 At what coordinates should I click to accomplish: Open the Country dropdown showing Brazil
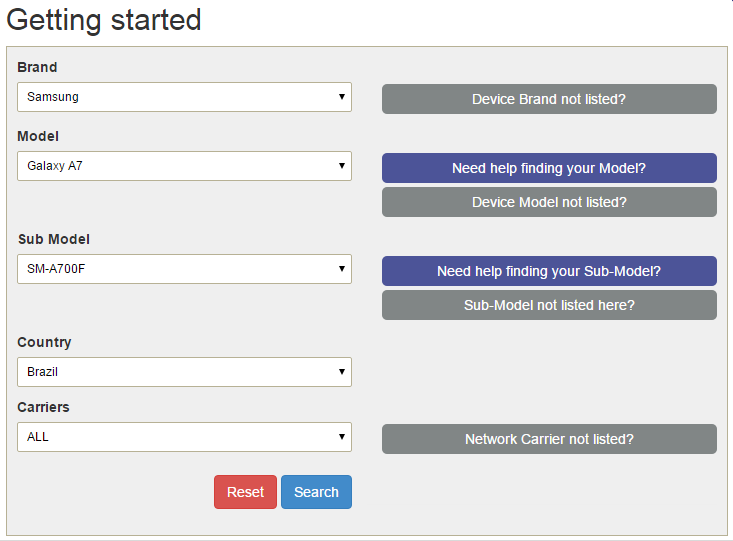point(184,372)
